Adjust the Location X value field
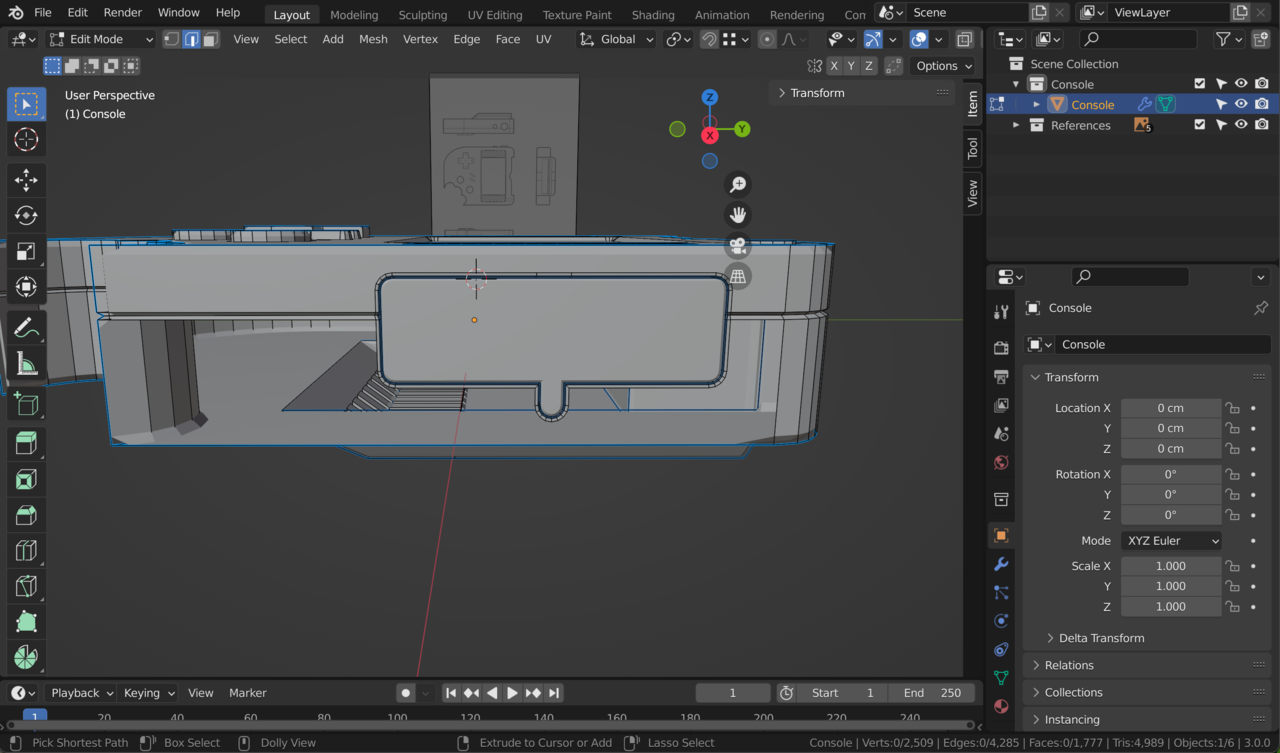The image size is (1280, 753). [x=1170, y=407]
